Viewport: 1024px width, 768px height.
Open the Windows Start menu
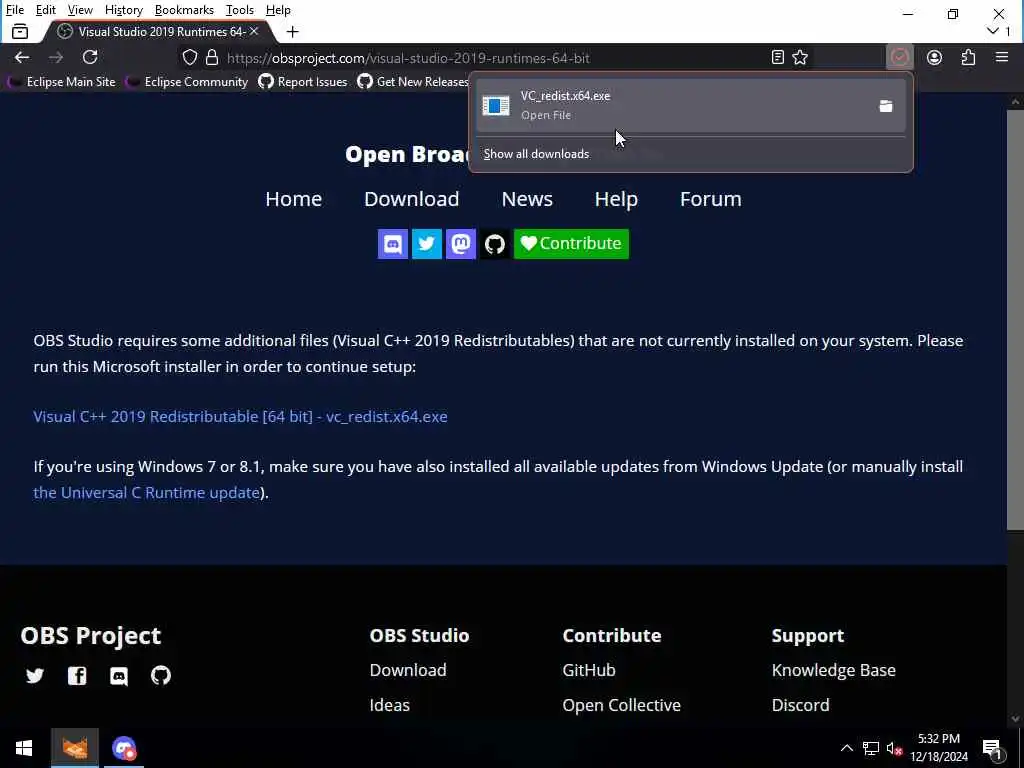pos(24,748)
